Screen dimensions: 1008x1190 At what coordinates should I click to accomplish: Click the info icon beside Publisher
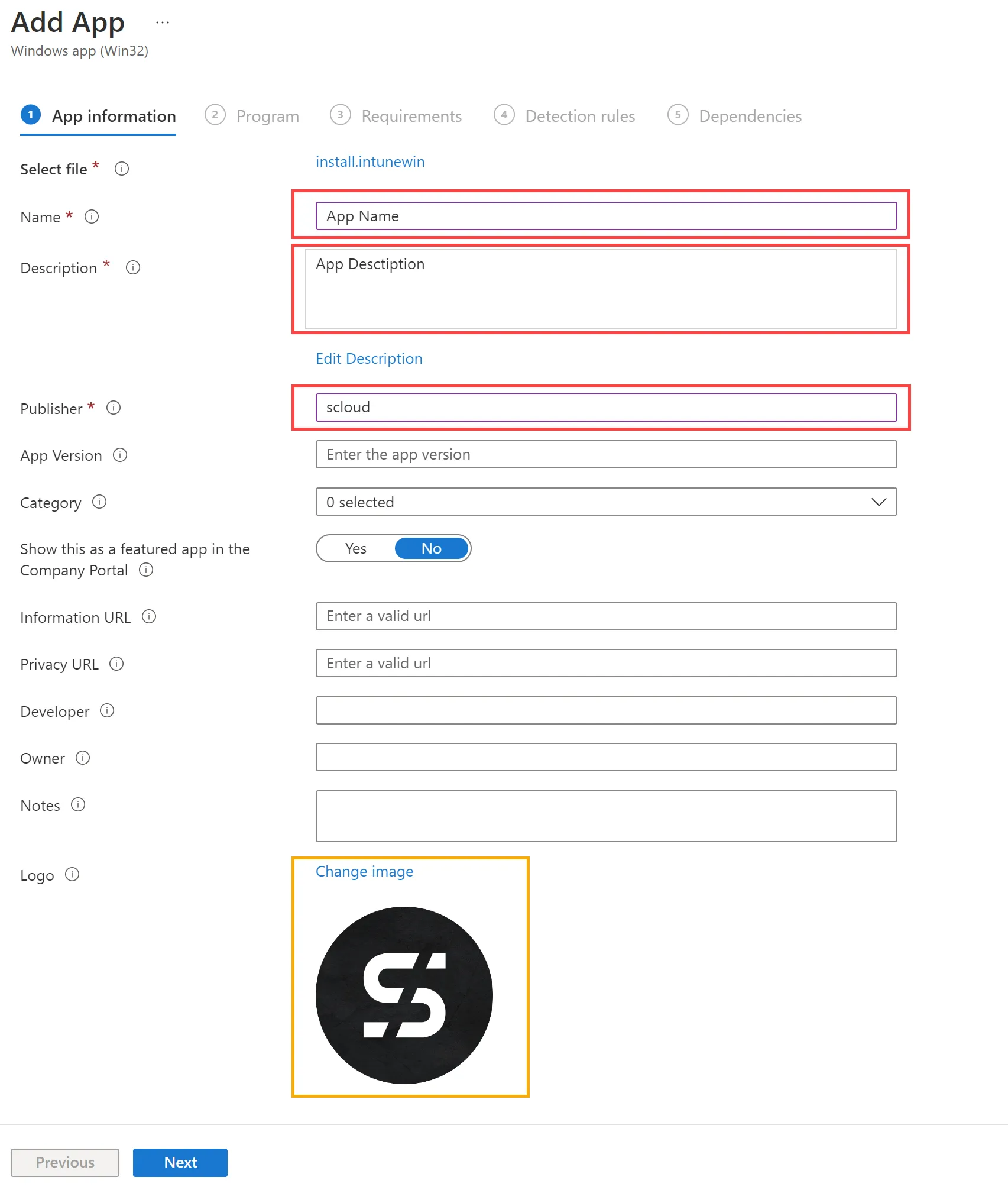pos(114,408)
